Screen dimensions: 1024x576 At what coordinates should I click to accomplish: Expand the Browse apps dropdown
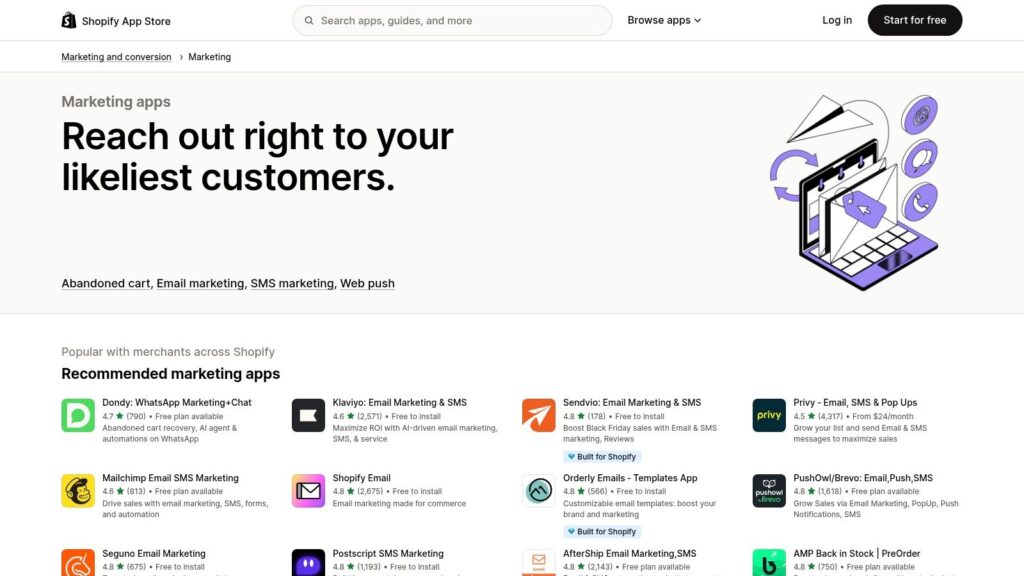pyautogui.click(x=664, y=20)
